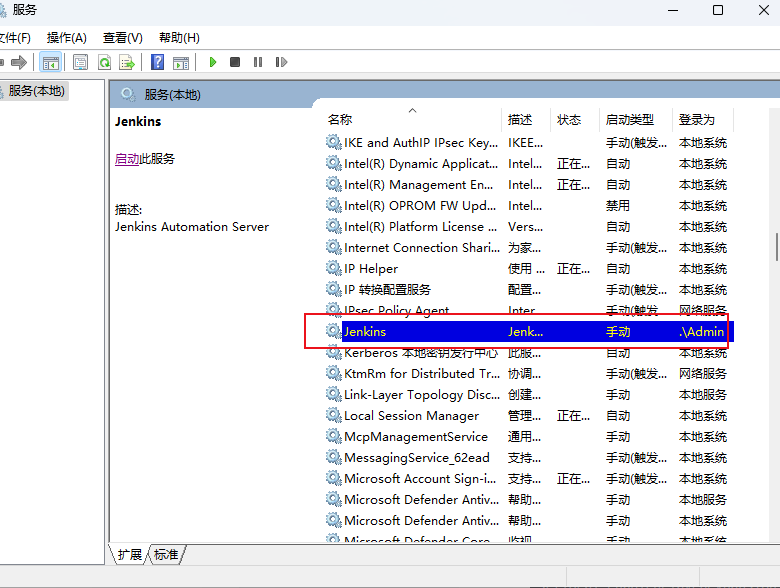The image size is (780, 588).
Task: Select Intel(R) Dynamic Applicat... service
Action: [421, 164]
